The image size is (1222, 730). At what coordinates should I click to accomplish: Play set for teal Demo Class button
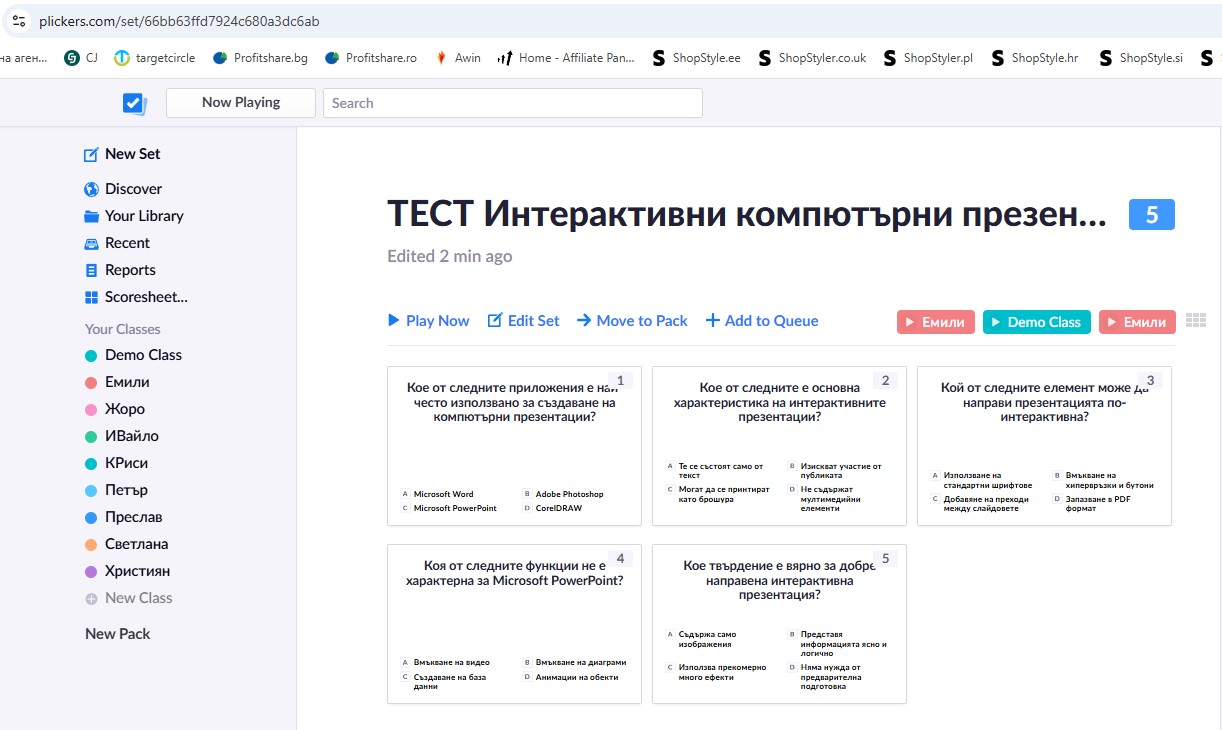click(1036, 322)
